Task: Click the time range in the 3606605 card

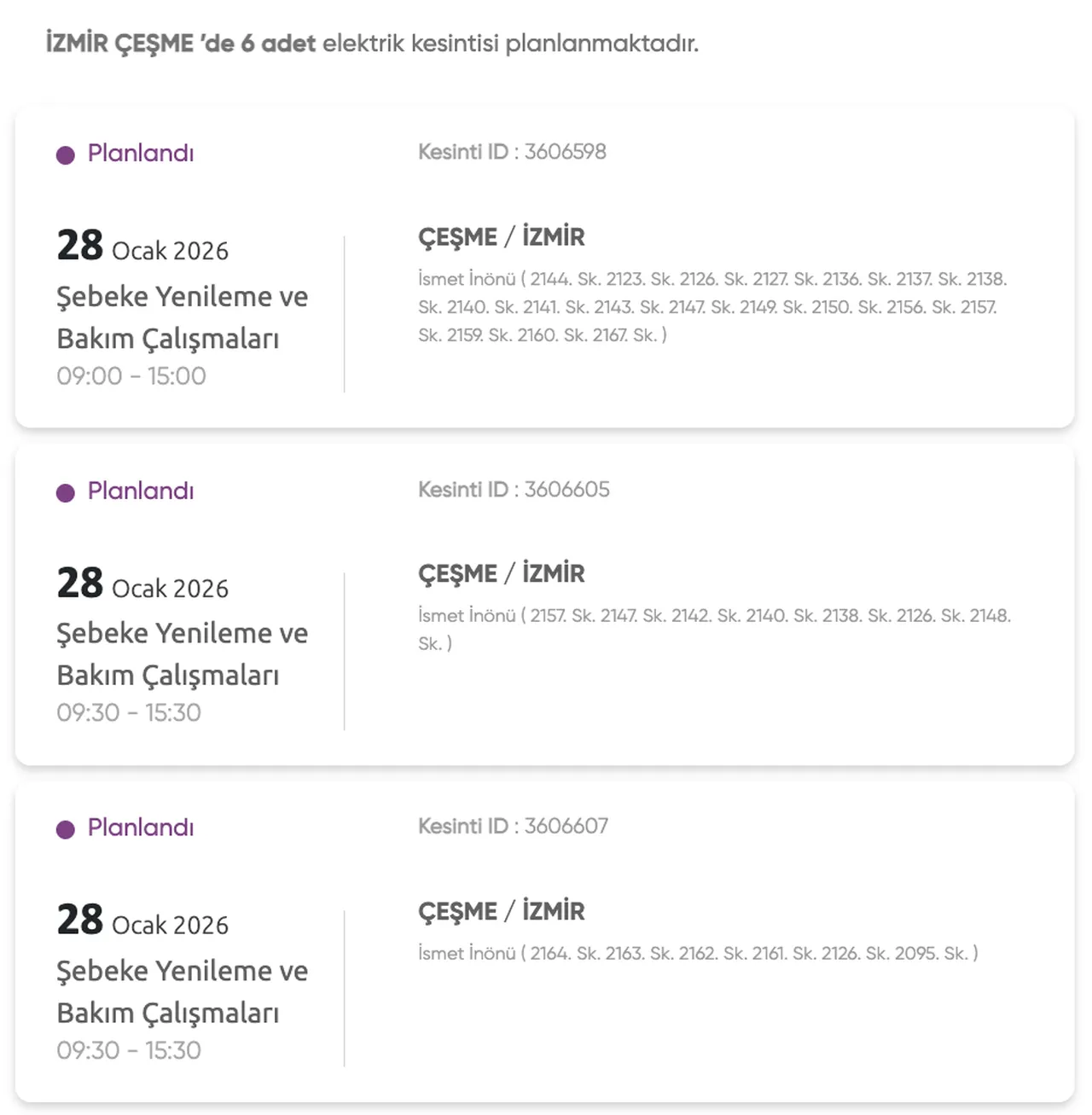Action: [x=129, y=712]
